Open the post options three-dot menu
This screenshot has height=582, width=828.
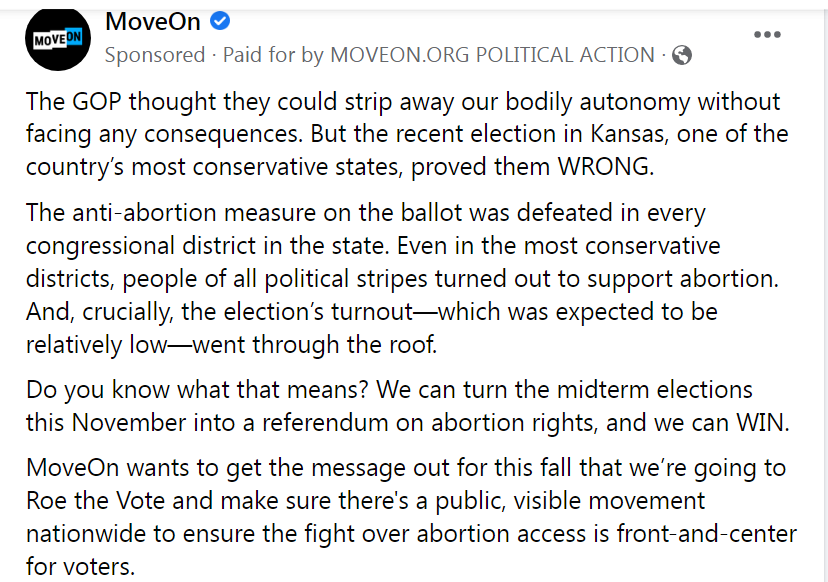coord(767,35)
